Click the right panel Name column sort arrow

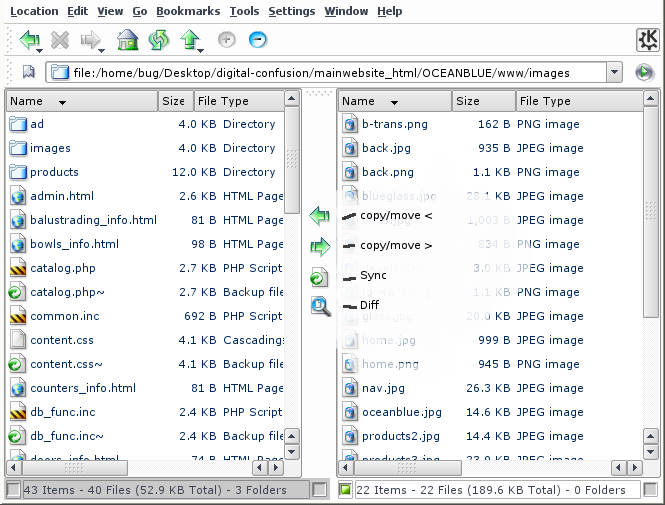click(394, 102)
